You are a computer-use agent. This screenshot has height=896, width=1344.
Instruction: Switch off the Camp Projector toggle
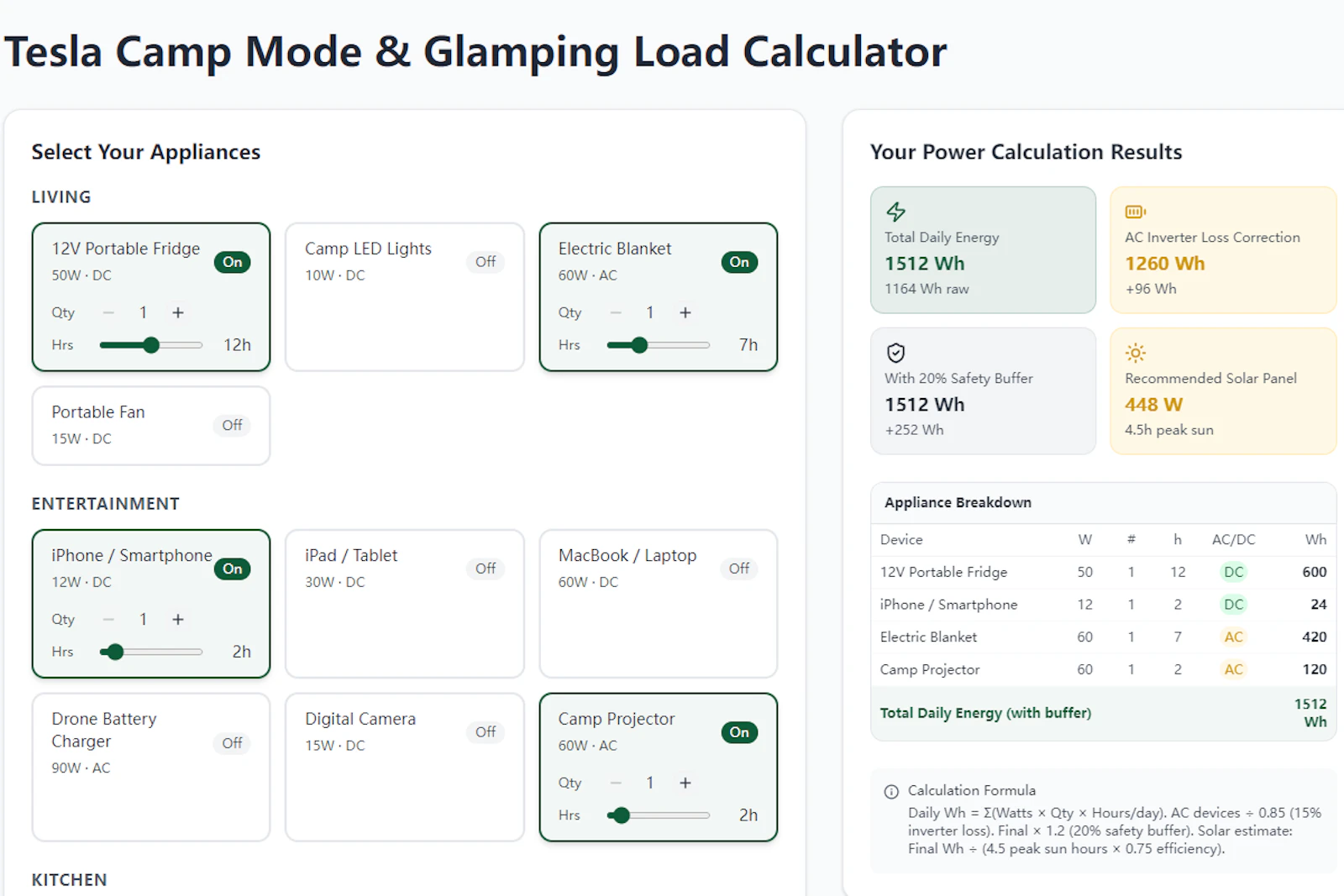[739, 732]
